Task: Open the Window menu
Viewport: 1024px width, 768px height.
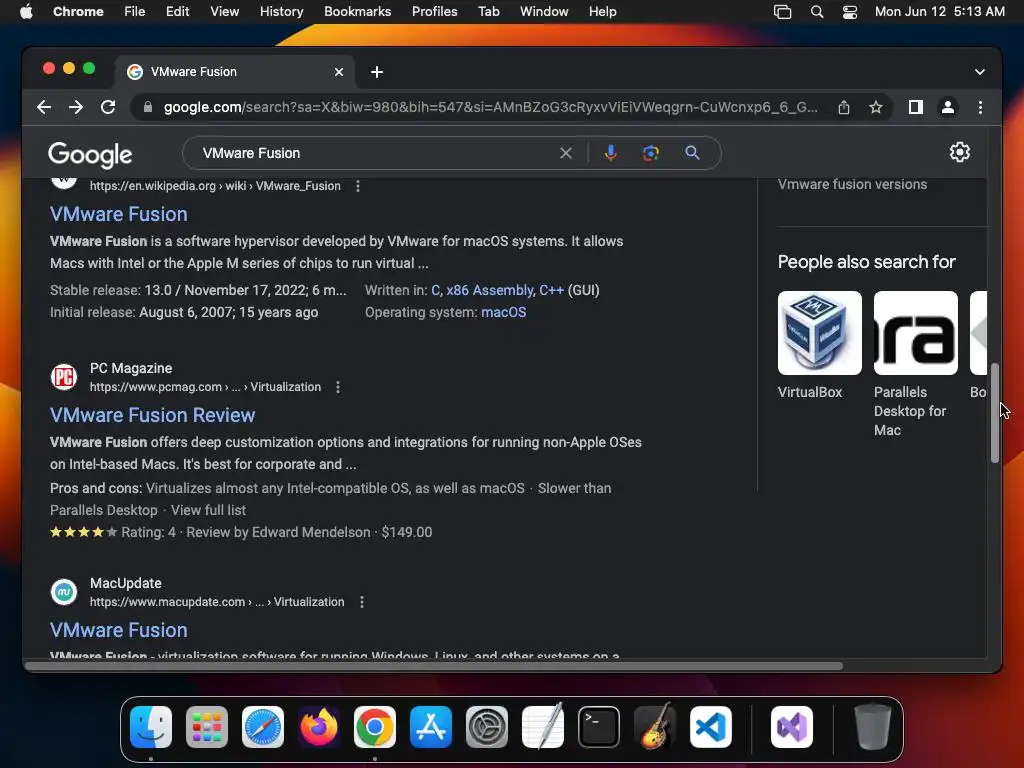Action: [544, 12]
